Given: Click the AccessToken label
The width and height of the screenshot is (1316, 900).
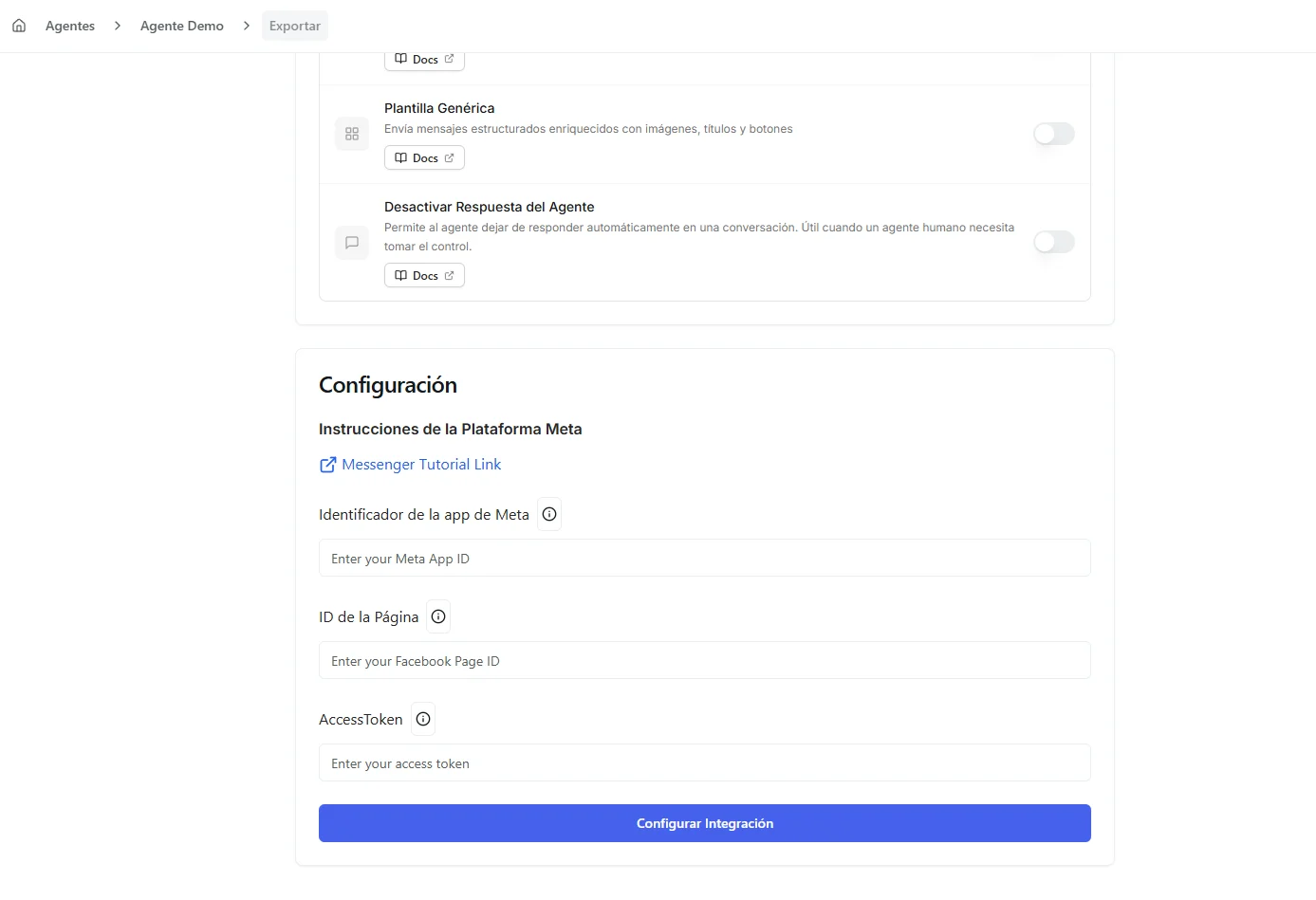Looking at the screenshot, I should (361, 720).
